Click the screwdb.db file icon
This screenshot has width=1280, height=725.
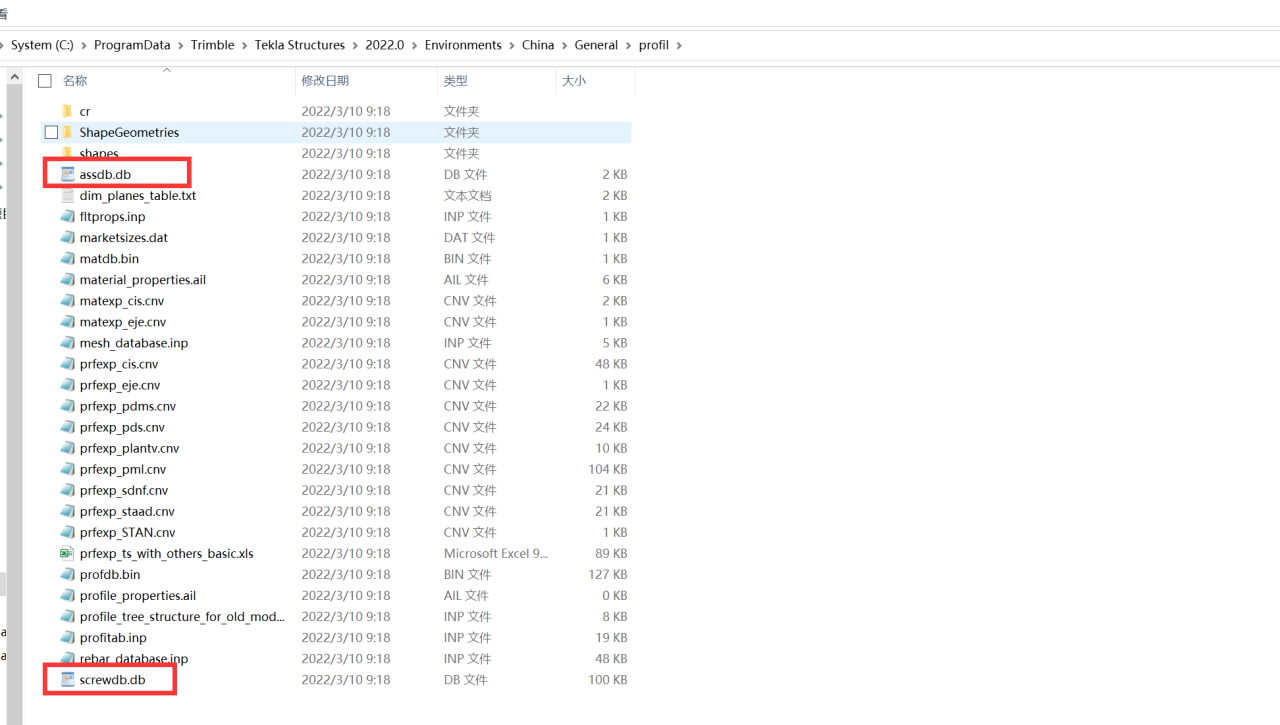(68, 680)
